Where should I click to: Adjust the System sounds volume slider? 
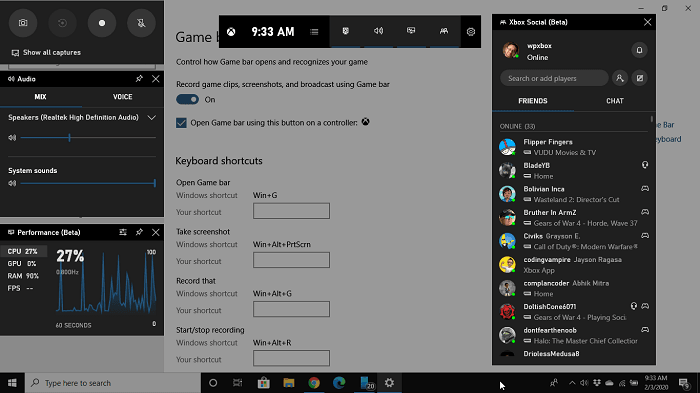pos(88,183)
